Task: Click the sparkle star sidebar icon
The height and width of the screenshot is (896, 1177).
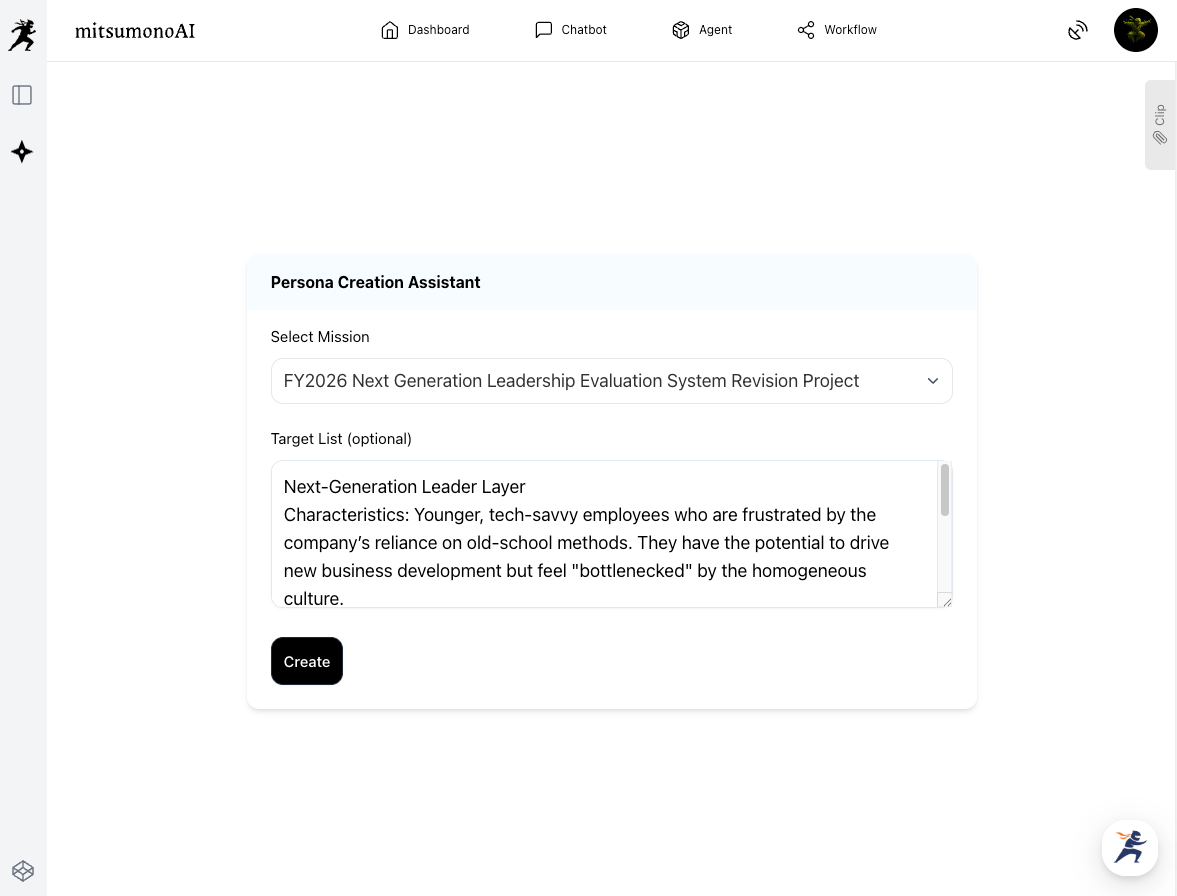Action: pyautogui.click(x=22, y=152)
